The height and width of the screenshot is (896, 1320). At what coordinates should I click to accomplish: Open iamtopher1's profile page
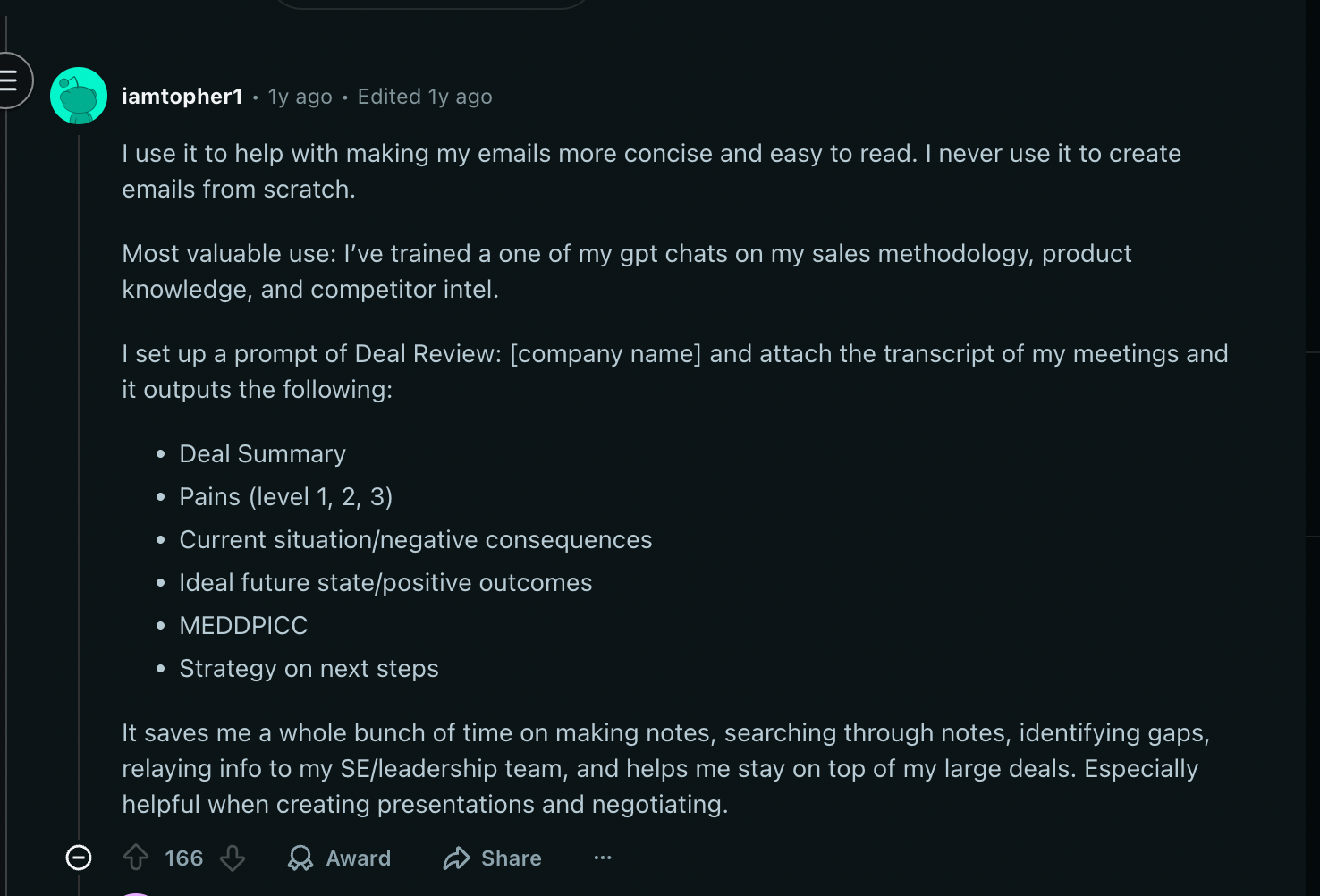(182, 96)
